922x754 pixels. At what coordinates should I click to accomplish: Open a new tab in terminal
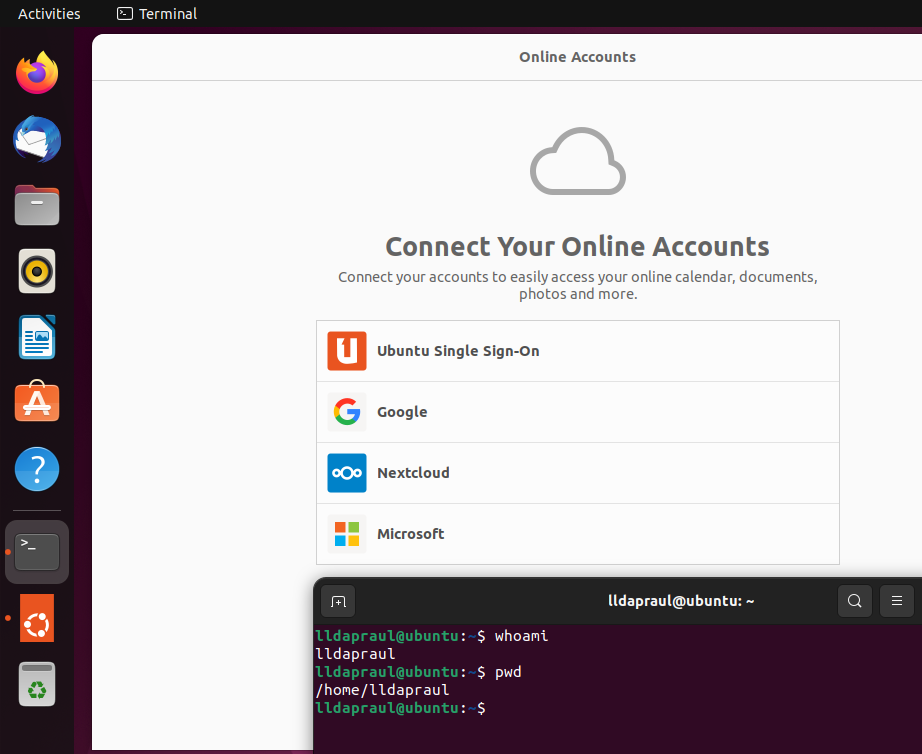click(x=338, y=601)
